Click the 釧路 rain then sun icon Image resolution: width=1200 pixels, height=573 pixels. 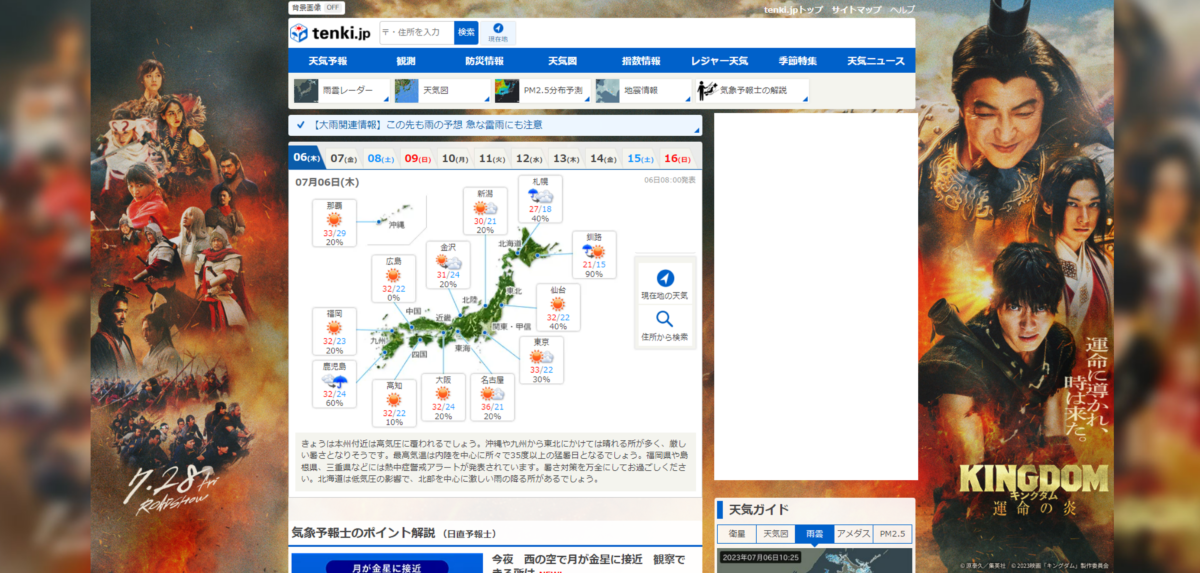[594, 252]
